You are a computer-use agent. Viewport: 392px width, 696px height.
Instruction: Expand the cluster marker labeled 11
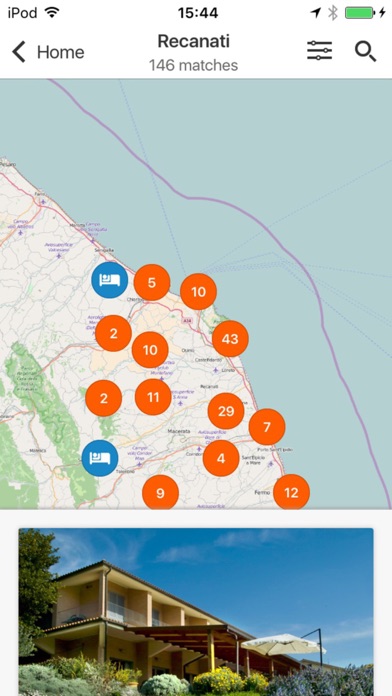[153, 397]
